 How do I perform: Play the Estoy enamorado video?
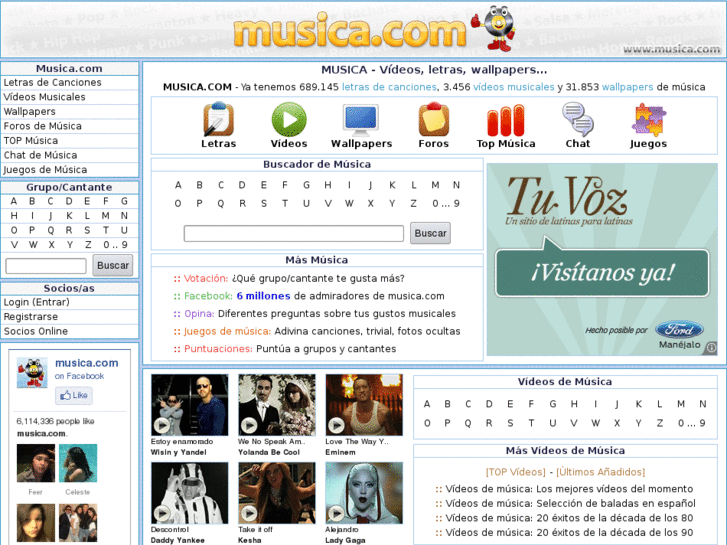pos(190,405)
